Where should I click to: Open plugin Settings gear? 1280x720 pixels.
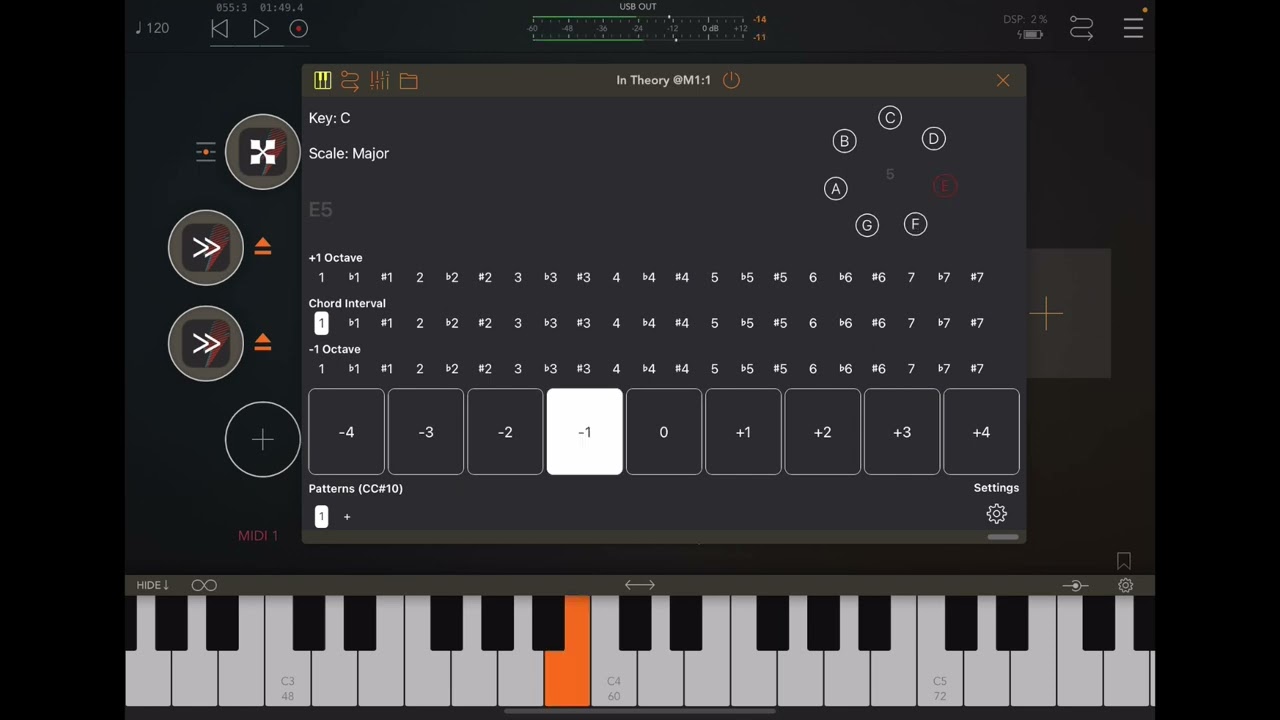[x=996, y=514]
